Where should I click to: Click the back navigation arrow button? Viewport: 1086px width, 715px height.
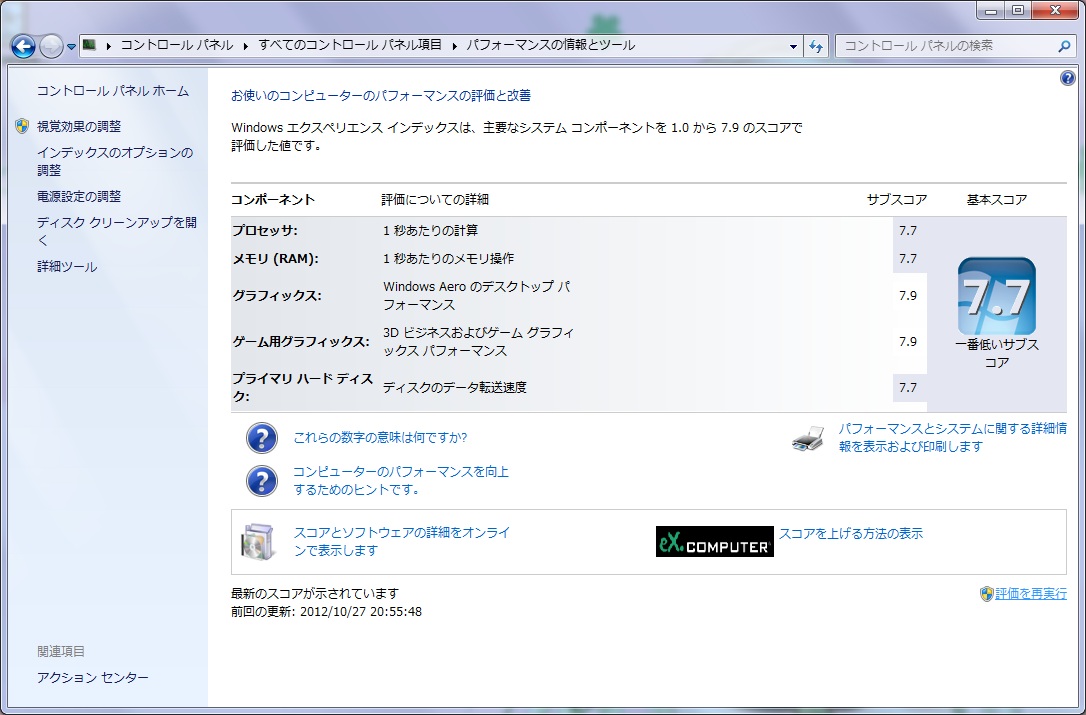coord(23,46)
